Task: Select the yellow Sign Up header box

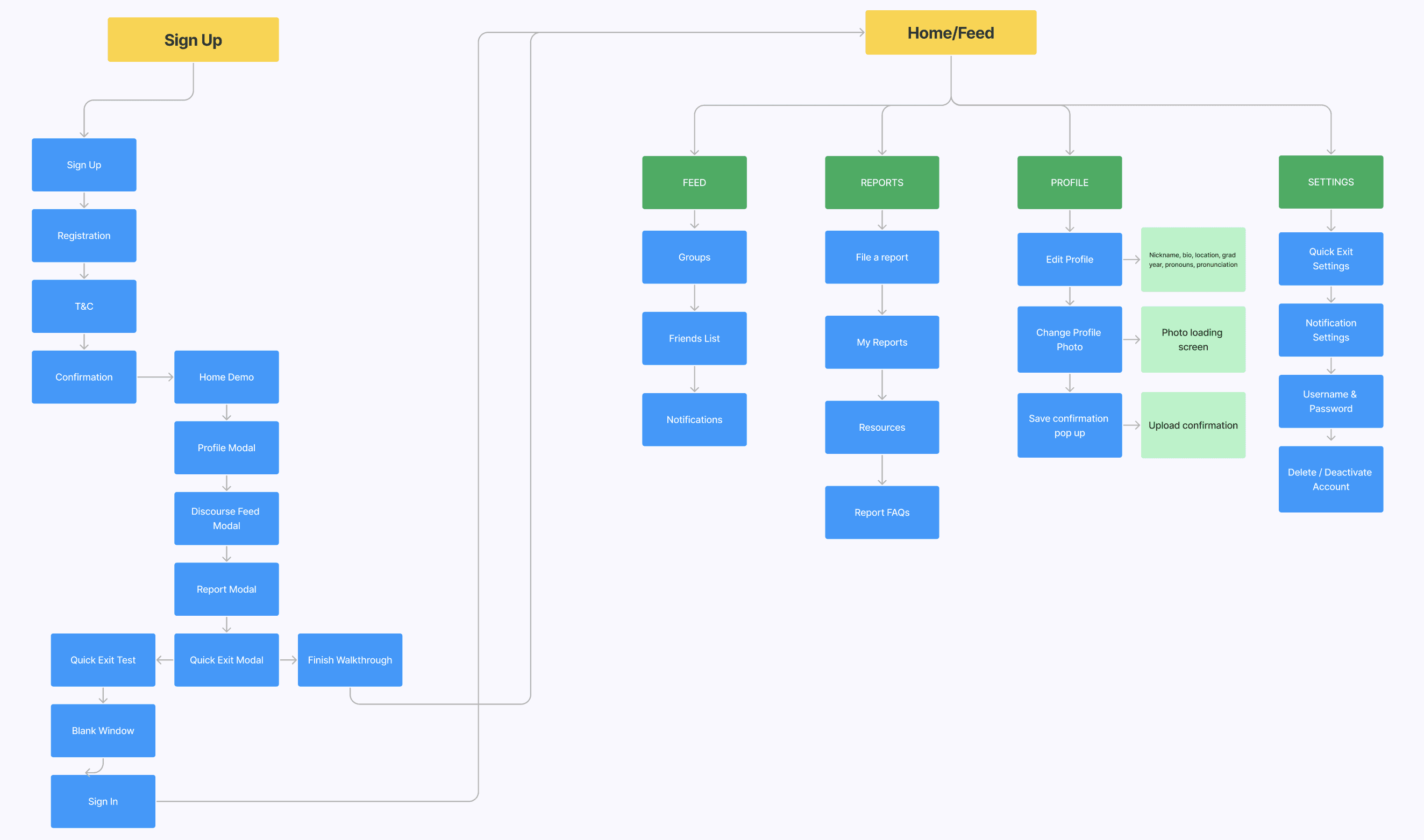Action: 193,40
